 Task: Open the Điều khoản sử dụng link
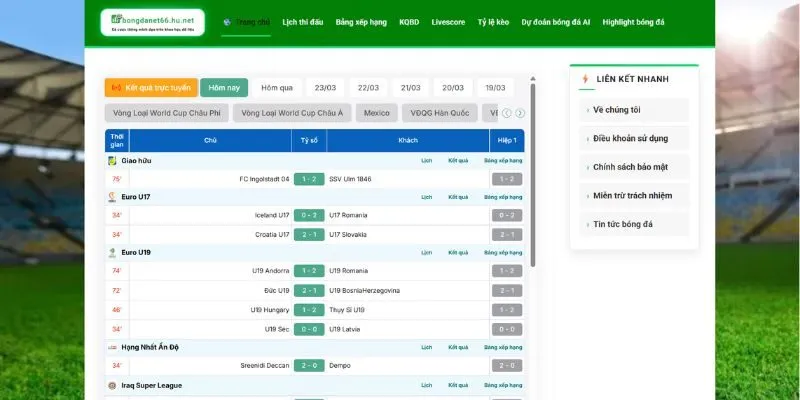coord(634,138)
